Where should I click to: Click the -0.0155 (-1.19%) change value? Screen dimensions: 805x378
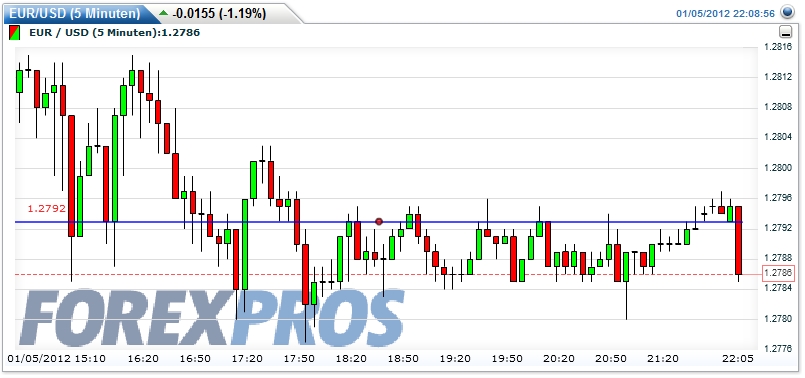click(219, 13)
